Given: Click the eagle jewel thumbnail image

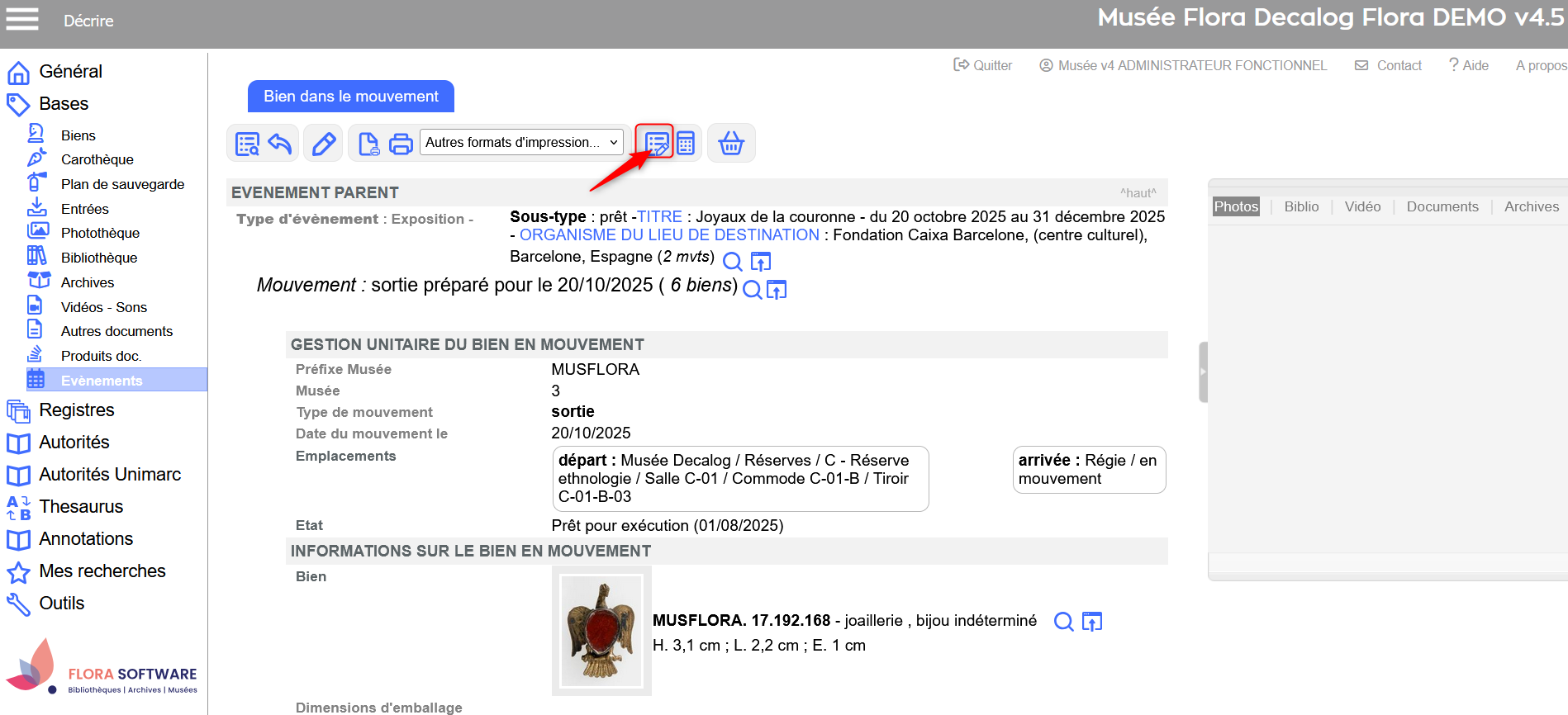Looking at the screenshot, I should 601,631.
